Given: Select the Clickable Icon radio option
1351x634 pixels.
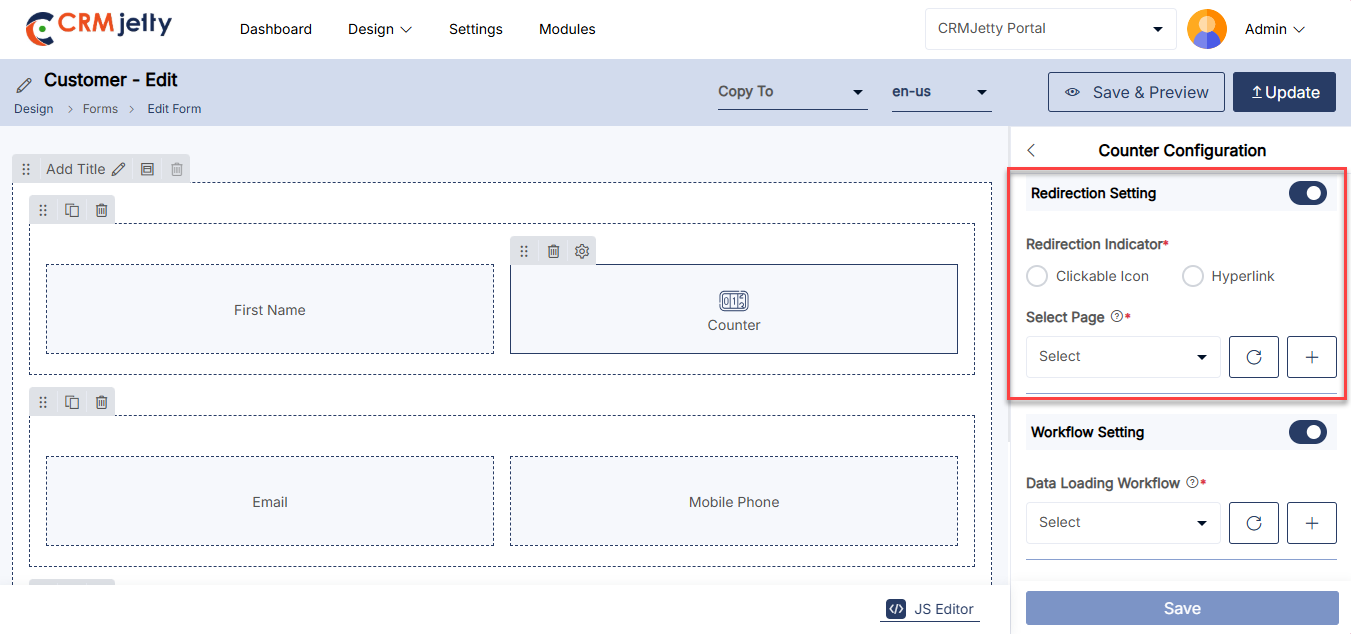Looking at the screenshot, I should point(1038,276).
